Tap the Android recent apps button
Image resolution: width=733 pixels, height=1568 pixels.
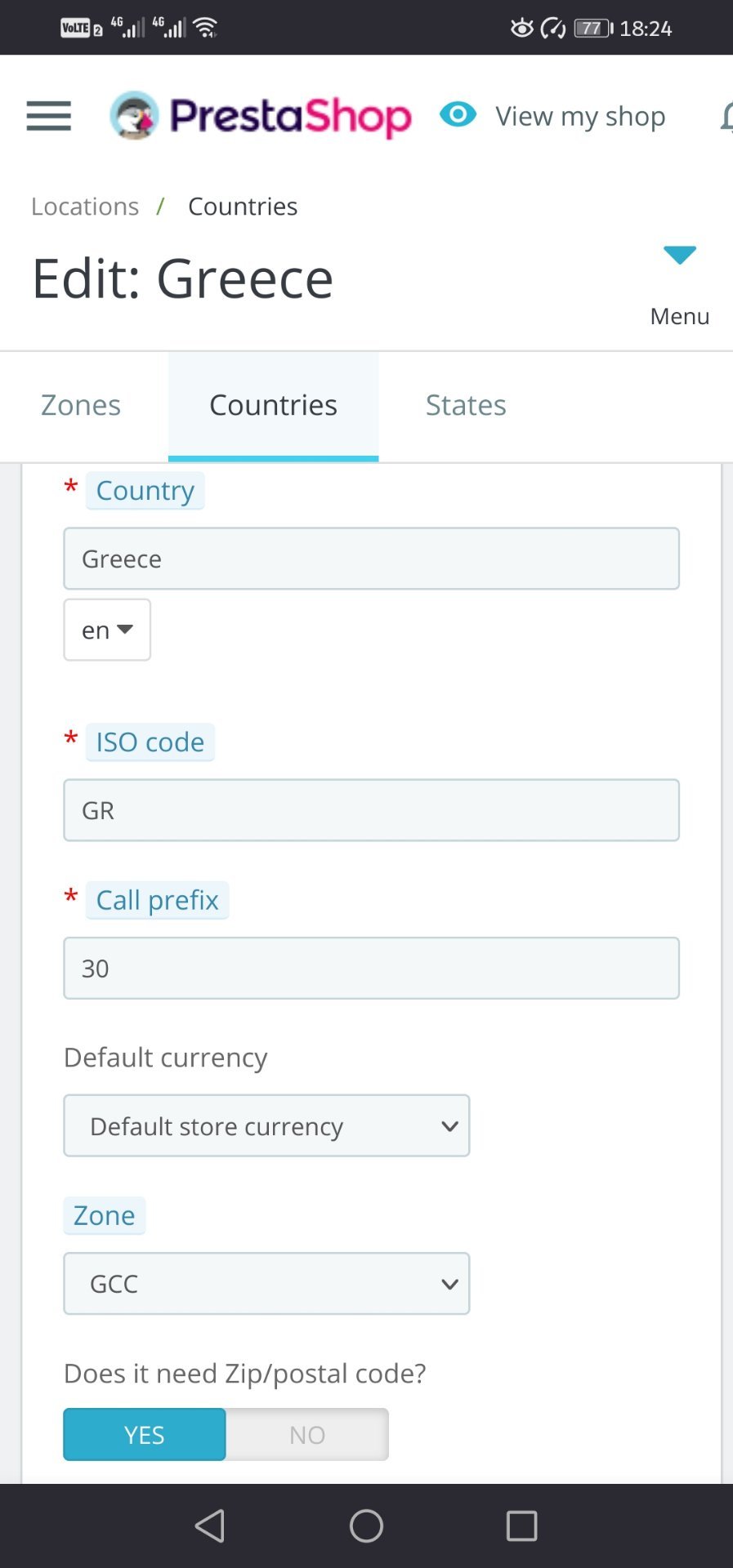521,1525
